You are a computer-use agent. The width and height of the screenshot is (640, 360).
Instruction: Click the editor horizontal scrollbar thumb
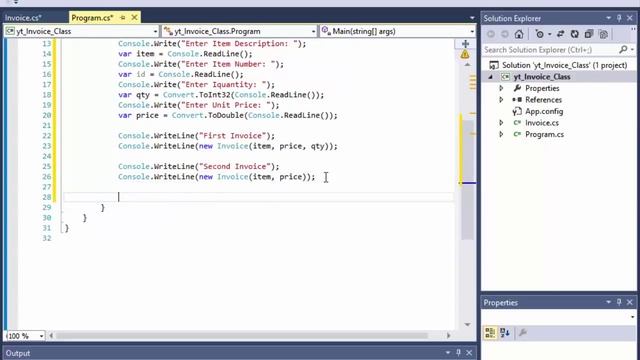[242, 336]
